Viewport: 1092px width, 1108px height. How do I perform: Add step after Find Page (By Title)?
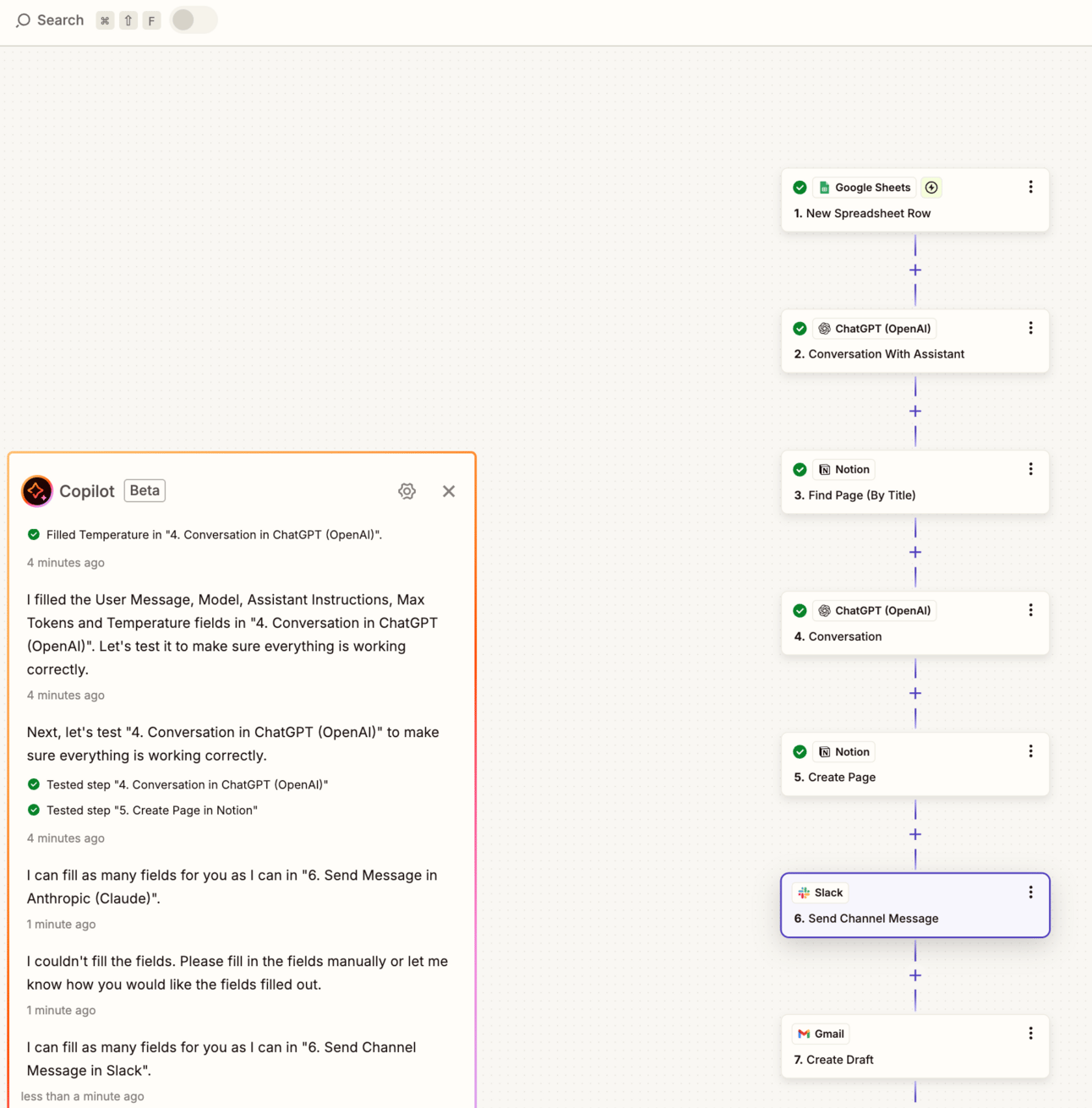(915, 553)
